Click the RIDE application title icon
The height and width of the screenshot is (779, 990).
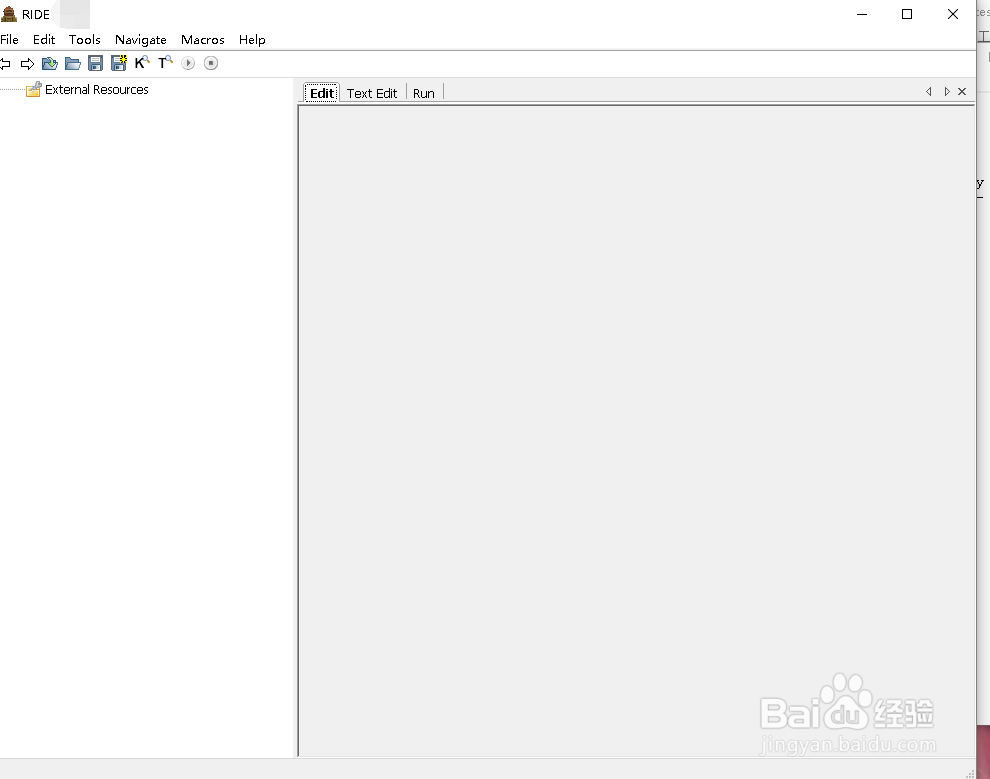point(9,14)
